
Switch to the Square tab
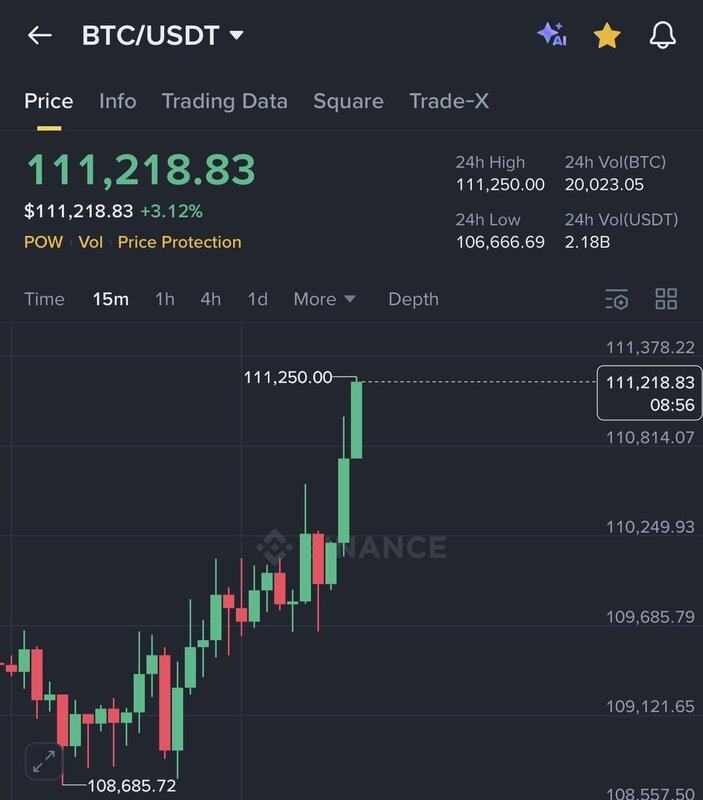(x=348, y=101)
